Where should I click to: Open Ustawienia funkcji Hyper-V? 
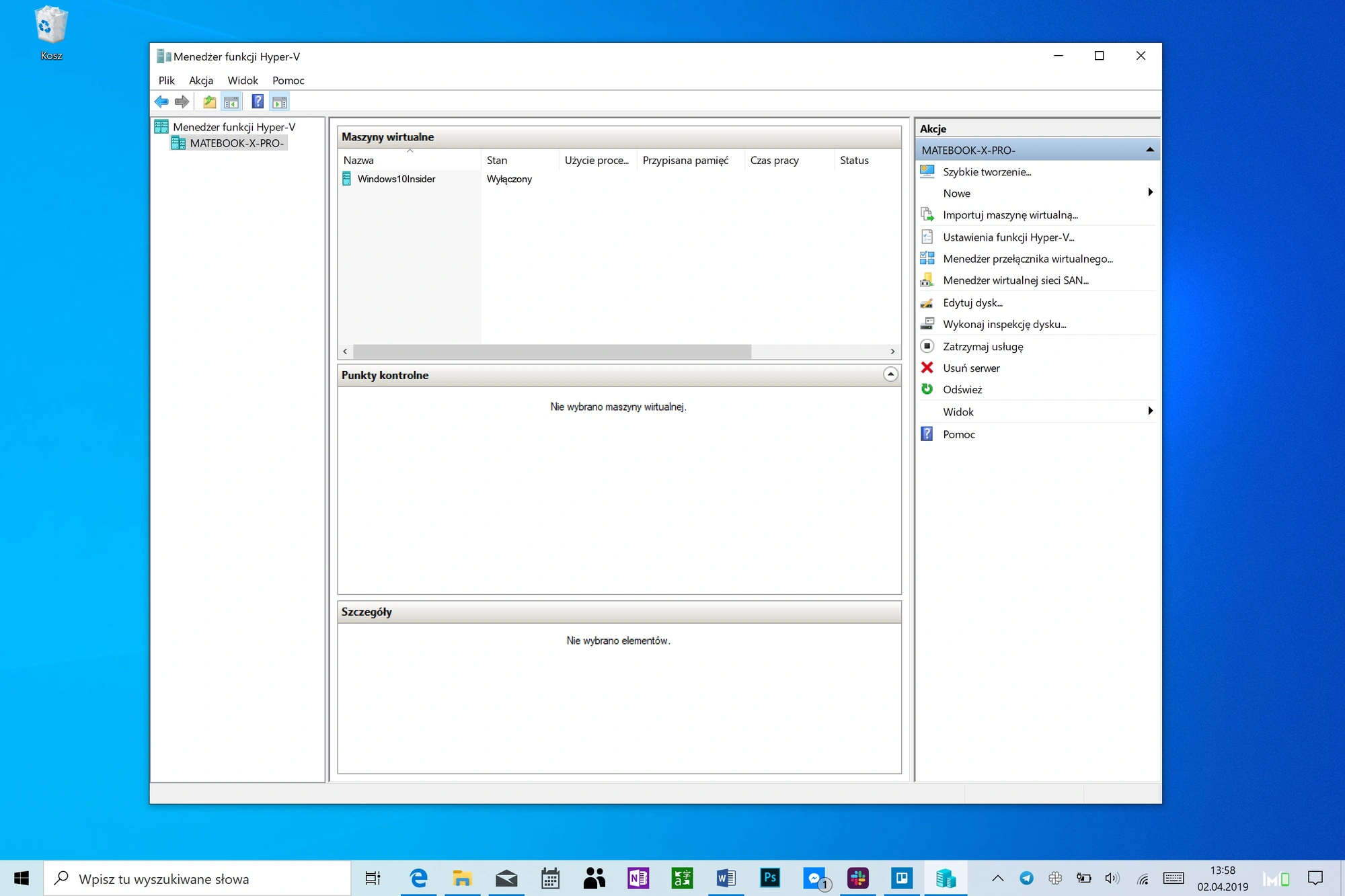(1009, 237)
